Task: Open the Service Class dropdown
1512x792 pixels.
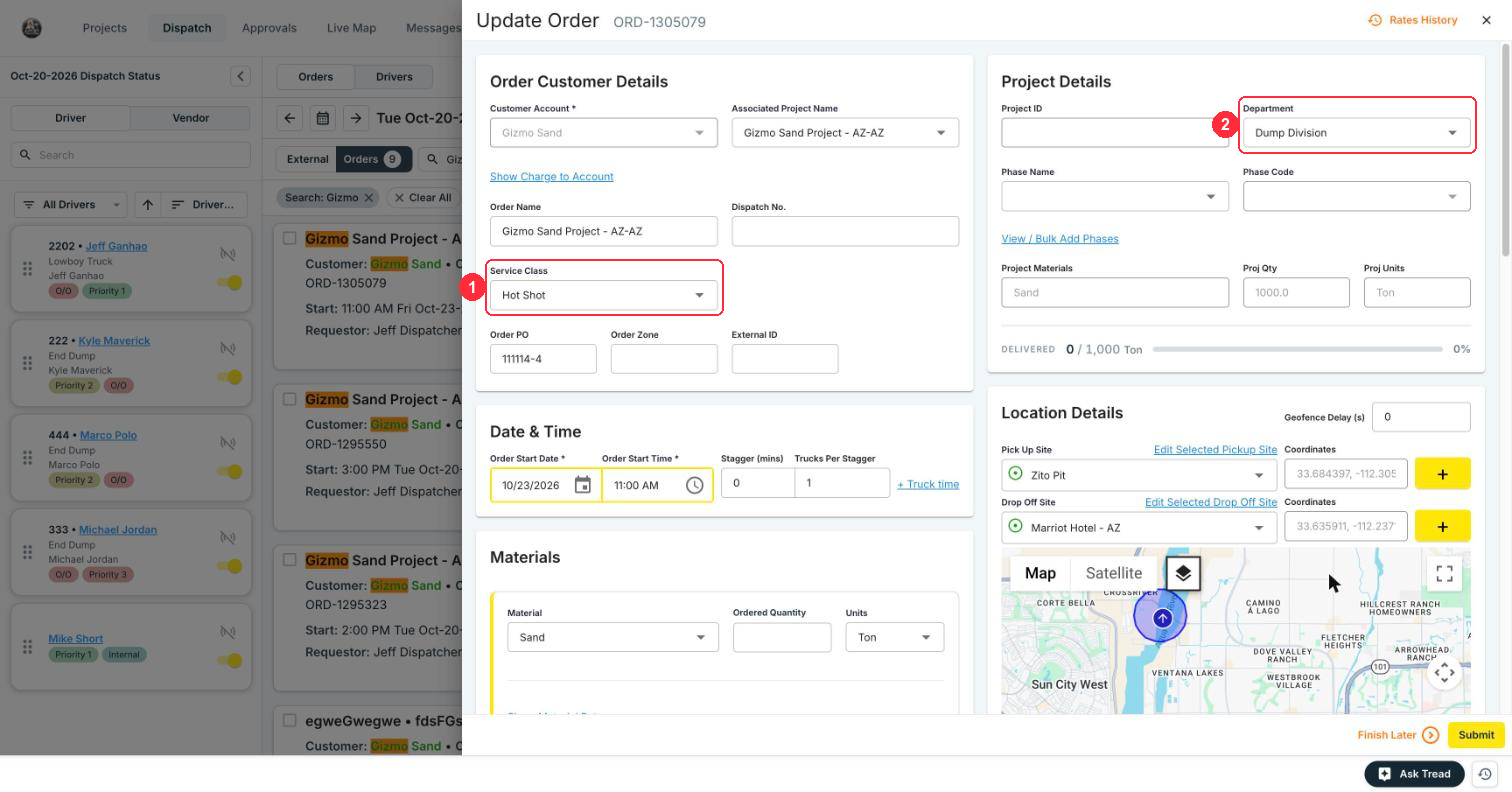Action: (x=603, y=295)
